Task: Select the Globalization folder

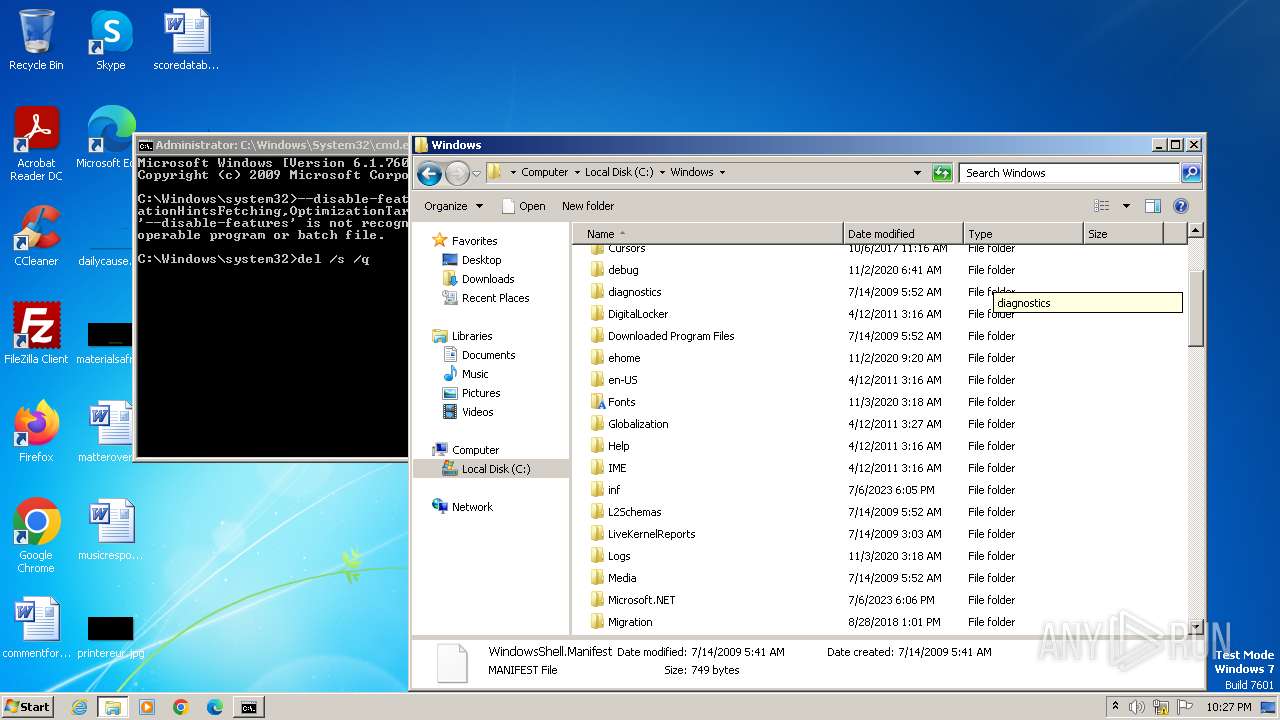Action: [638, 424]
